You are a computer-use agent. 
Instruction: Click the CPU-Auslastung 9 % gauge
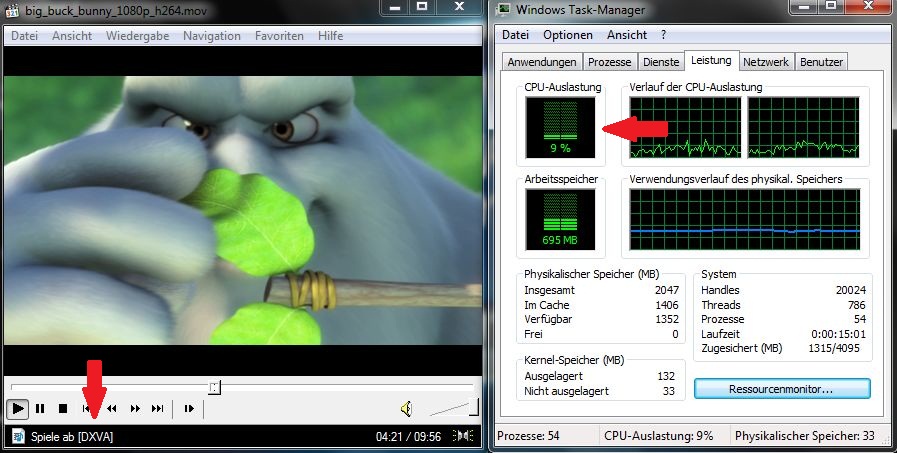561,128
